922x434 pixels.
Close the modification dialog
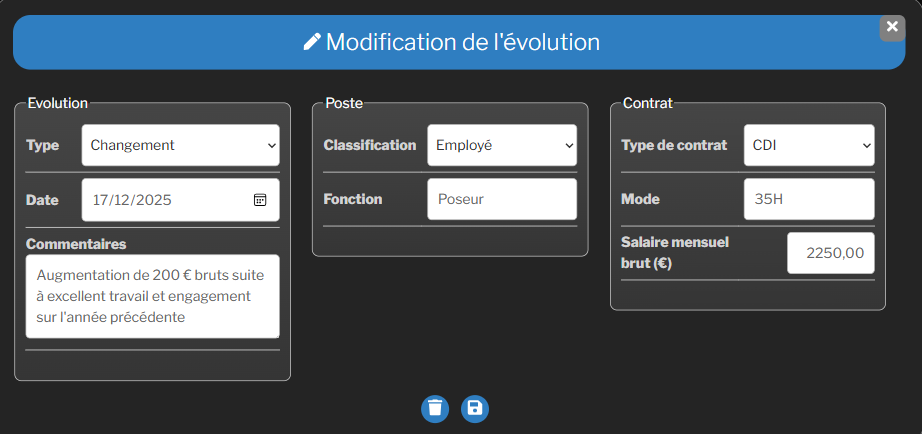click(892, 27)
